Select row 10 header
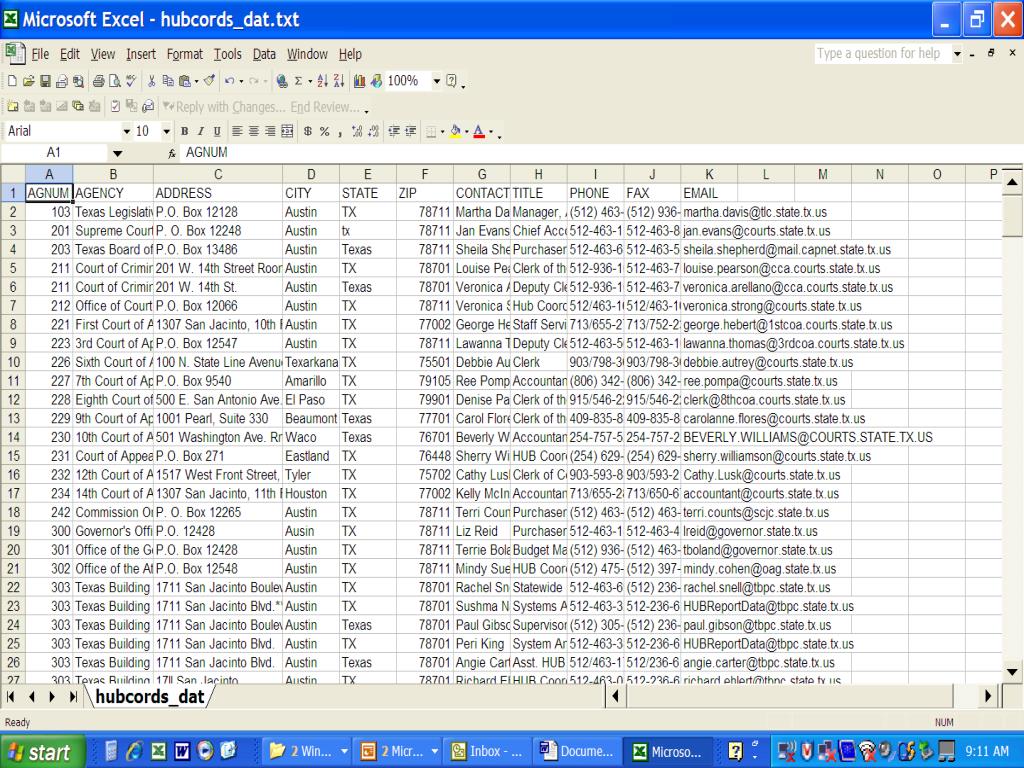Image resolution: width=1024 pixels, height=768 pixels. pos(13,362)
